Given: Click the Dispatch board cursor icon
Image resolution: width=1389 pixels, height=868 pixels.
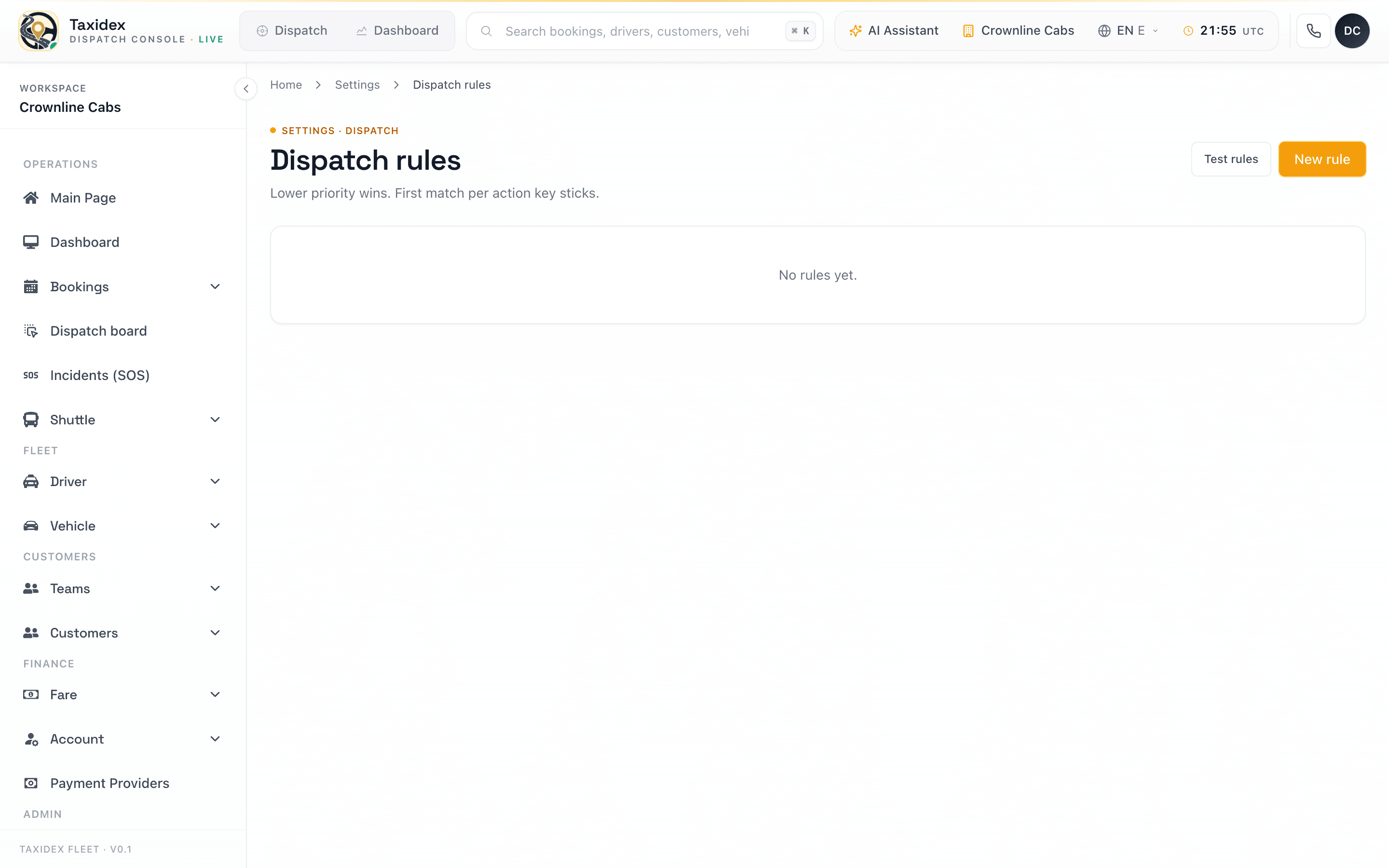Looking at the screenshot, I should (x=31, y=331).
